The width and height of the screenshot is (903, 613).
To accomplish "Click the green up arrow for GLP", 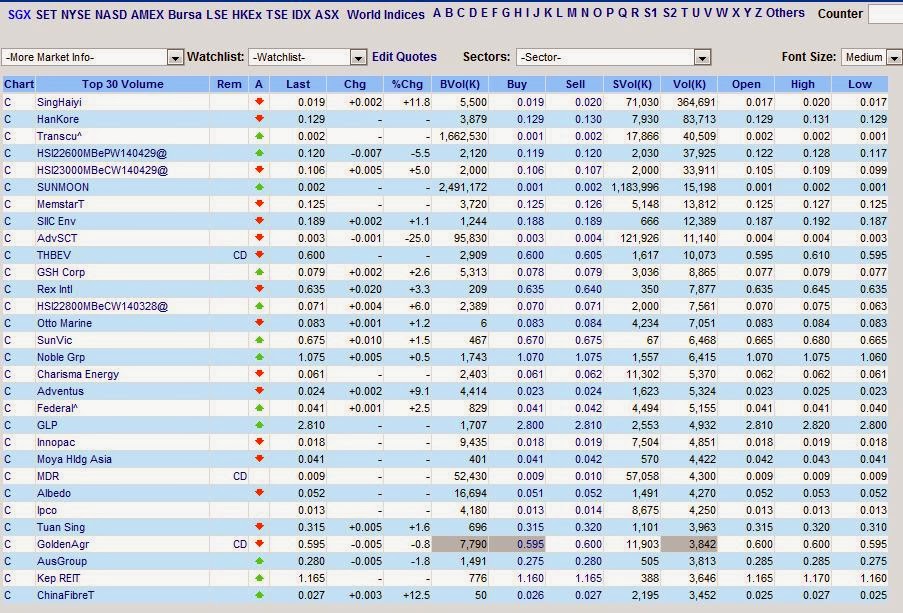I will pyautogui.click(x=259, y=425).
